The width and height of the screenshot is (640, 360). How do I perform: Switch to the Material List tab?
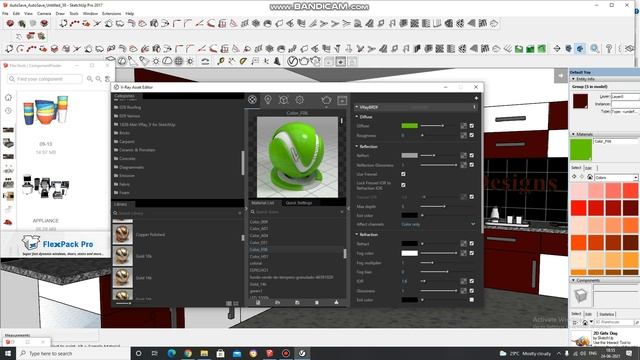tap(263, 203)
